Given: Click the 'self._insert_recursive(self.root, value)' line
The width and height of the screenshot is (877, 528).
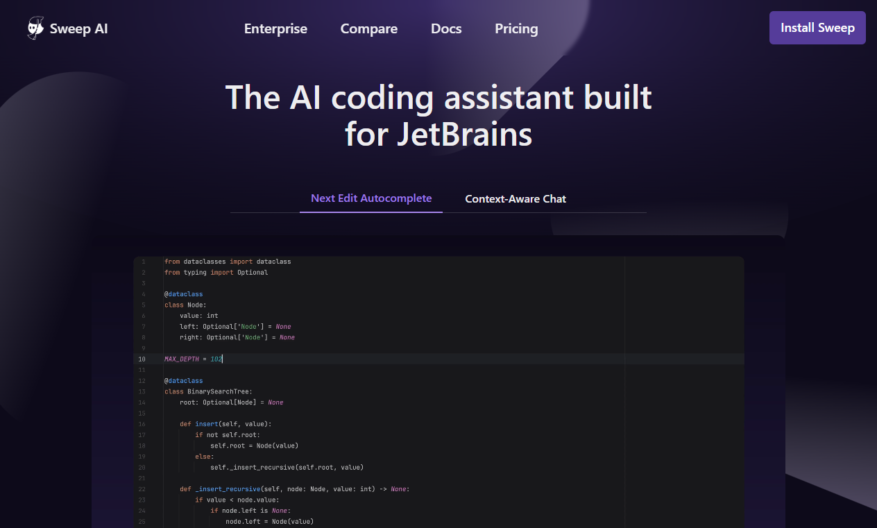Looking at the screenshot, I should coord(287,467).
